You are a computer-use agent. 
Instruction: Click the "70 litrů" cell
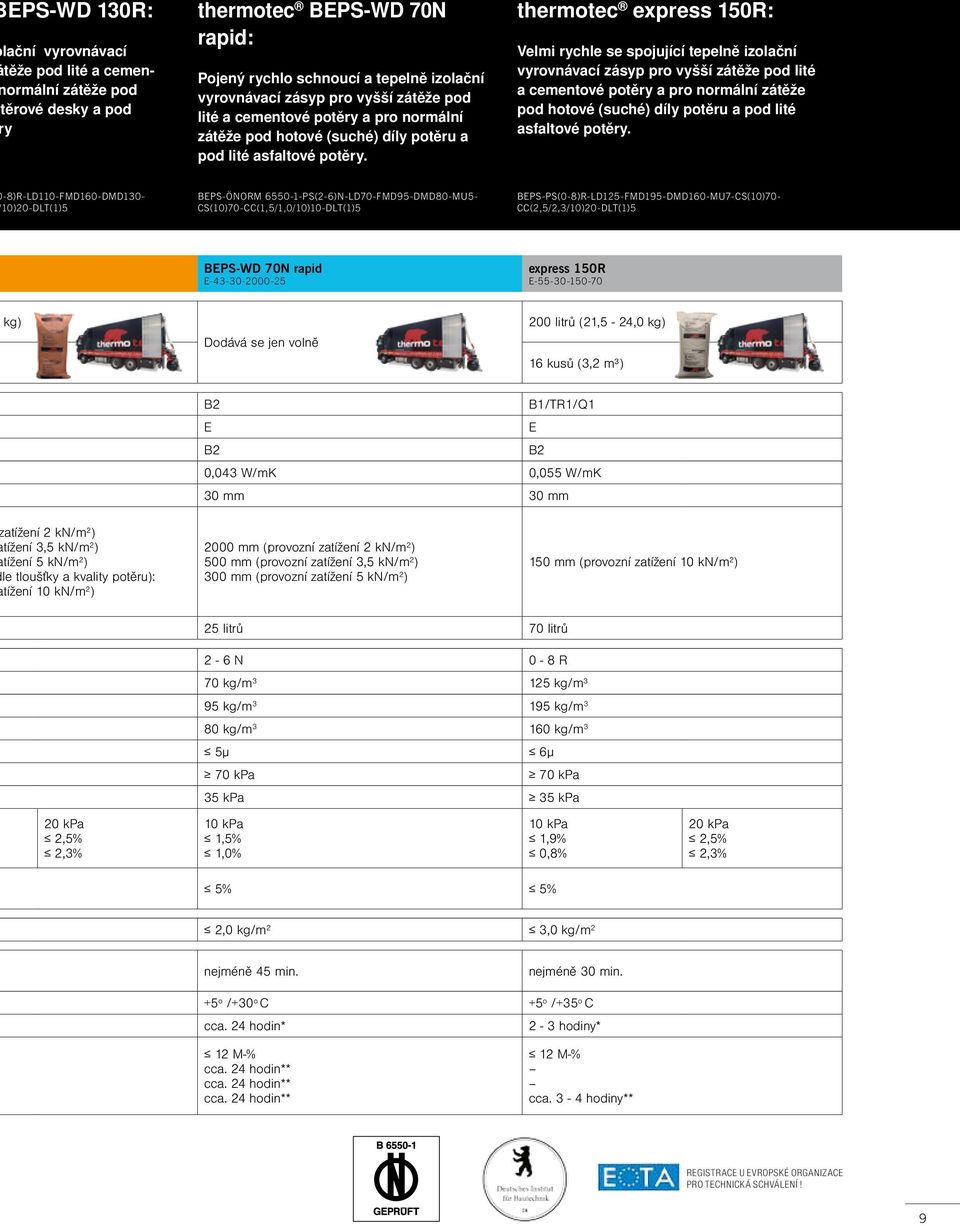(x=549, y=629)
